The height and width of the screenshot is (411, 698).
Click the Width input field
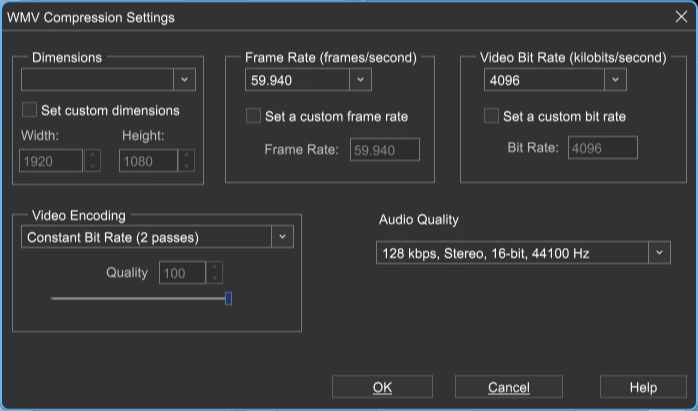(x=51, y=161)
